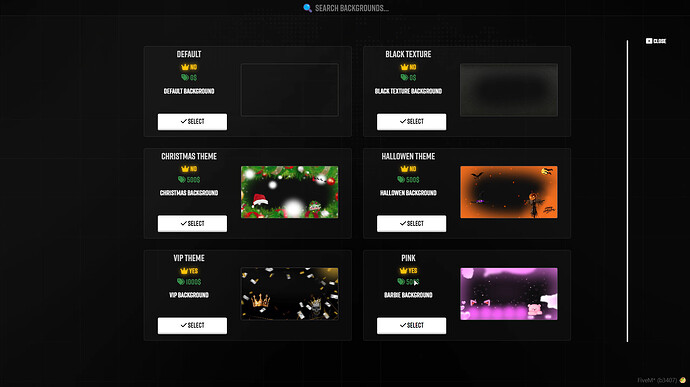Close the backgrounds menu
This screenshot has width=690, height=387.
(656, 41)
